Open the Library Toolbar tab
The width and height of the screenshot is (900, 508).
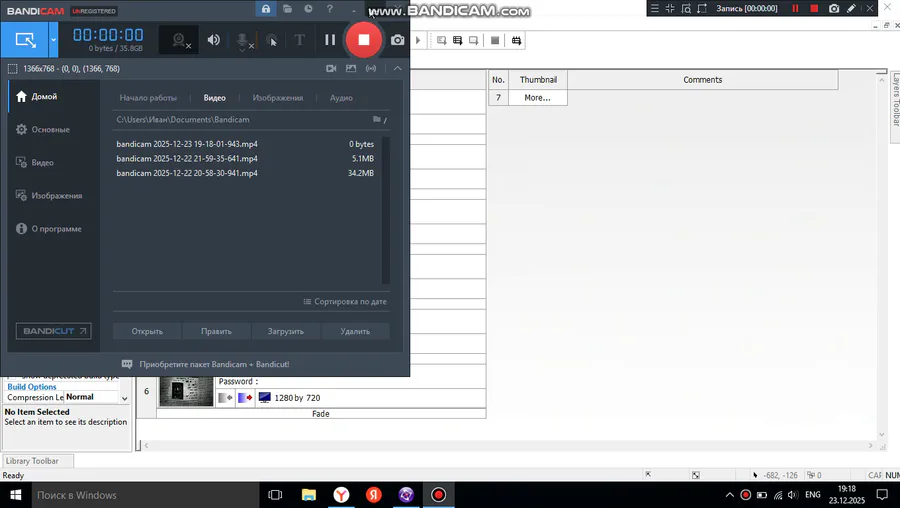[x=38, y=461]
